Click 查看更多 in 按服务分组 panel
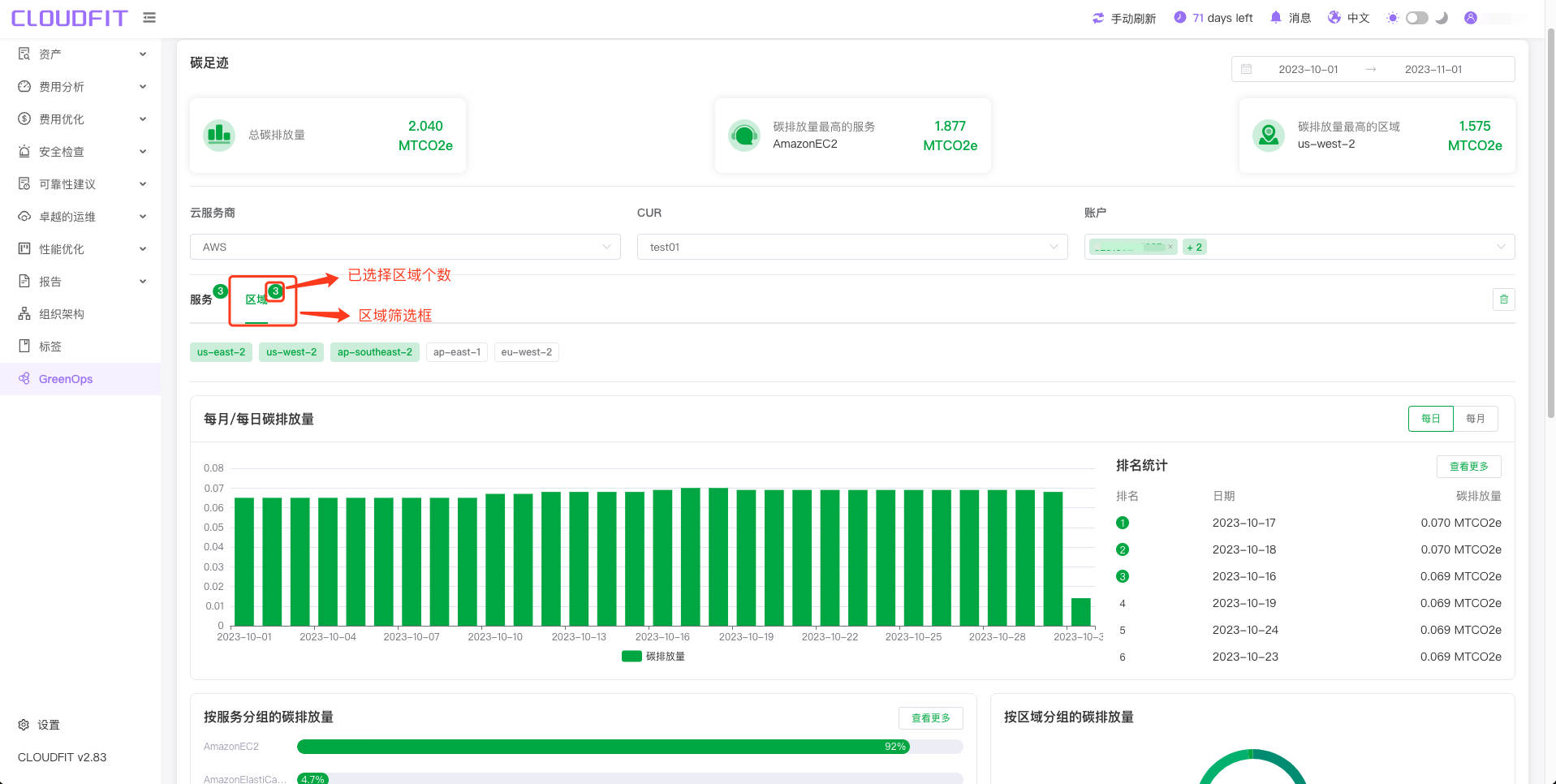 (x=931, y=718)
